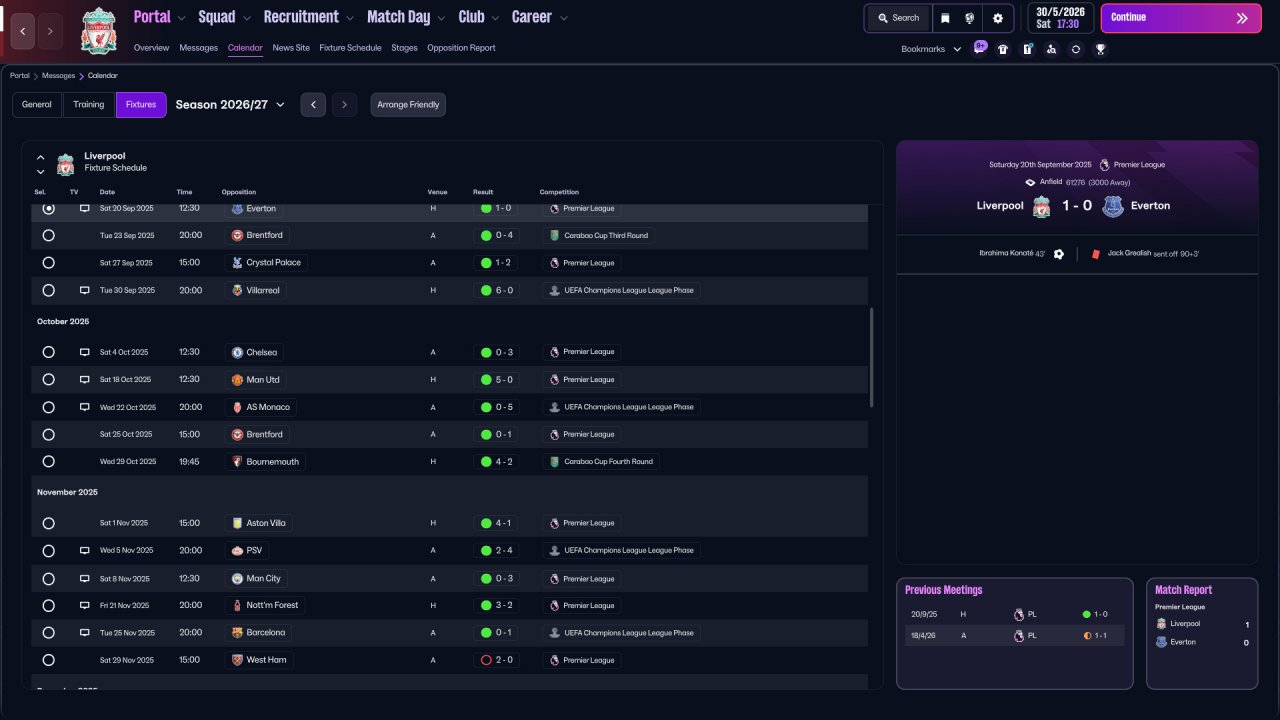Select the PSV fixture radio button
This screenshot has height=720, width=1280.
pyautogui.click(x=48, y=551)
